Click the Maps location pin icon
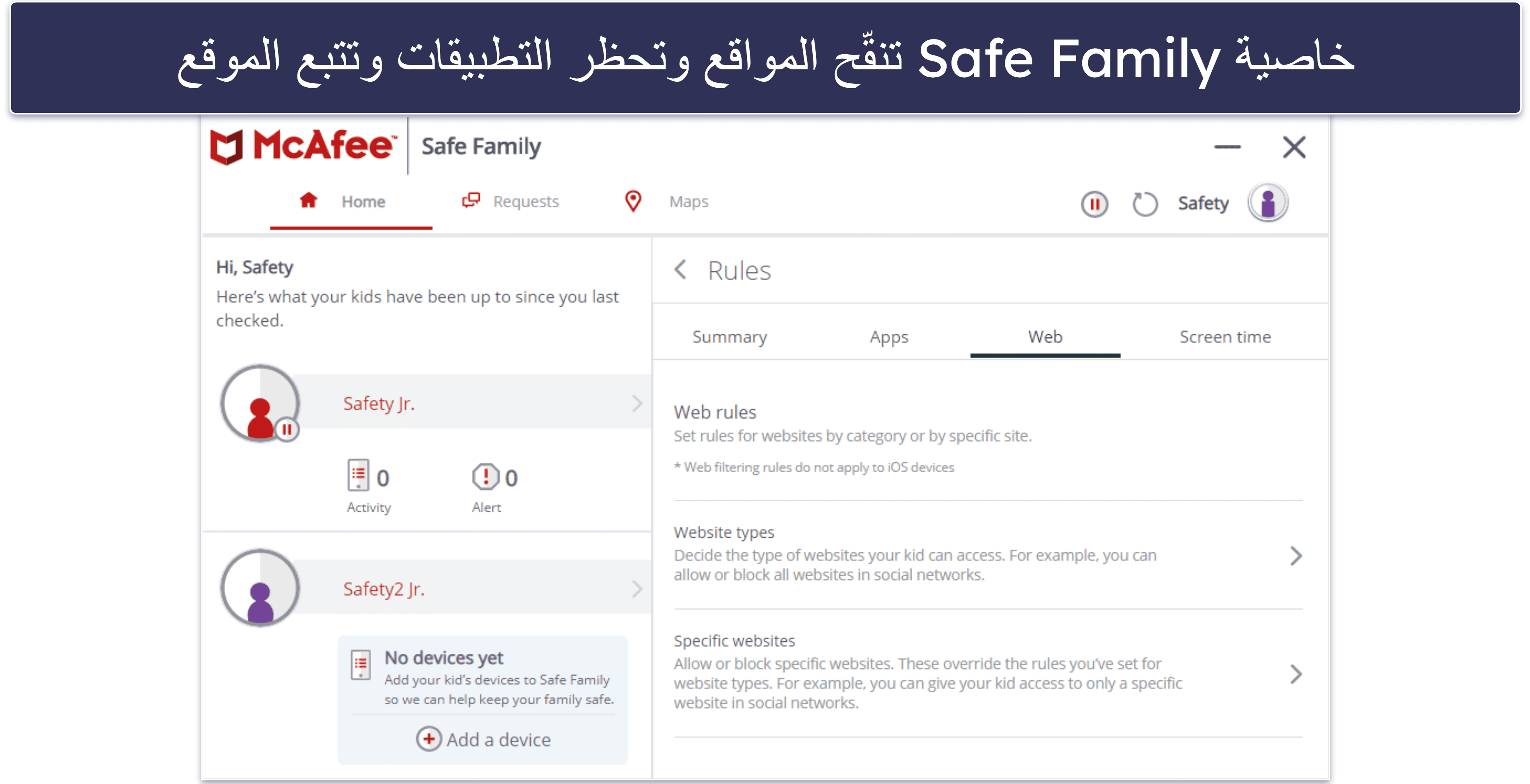The height and width of the screenshot is (784, 1530). (x=633, y=201)
